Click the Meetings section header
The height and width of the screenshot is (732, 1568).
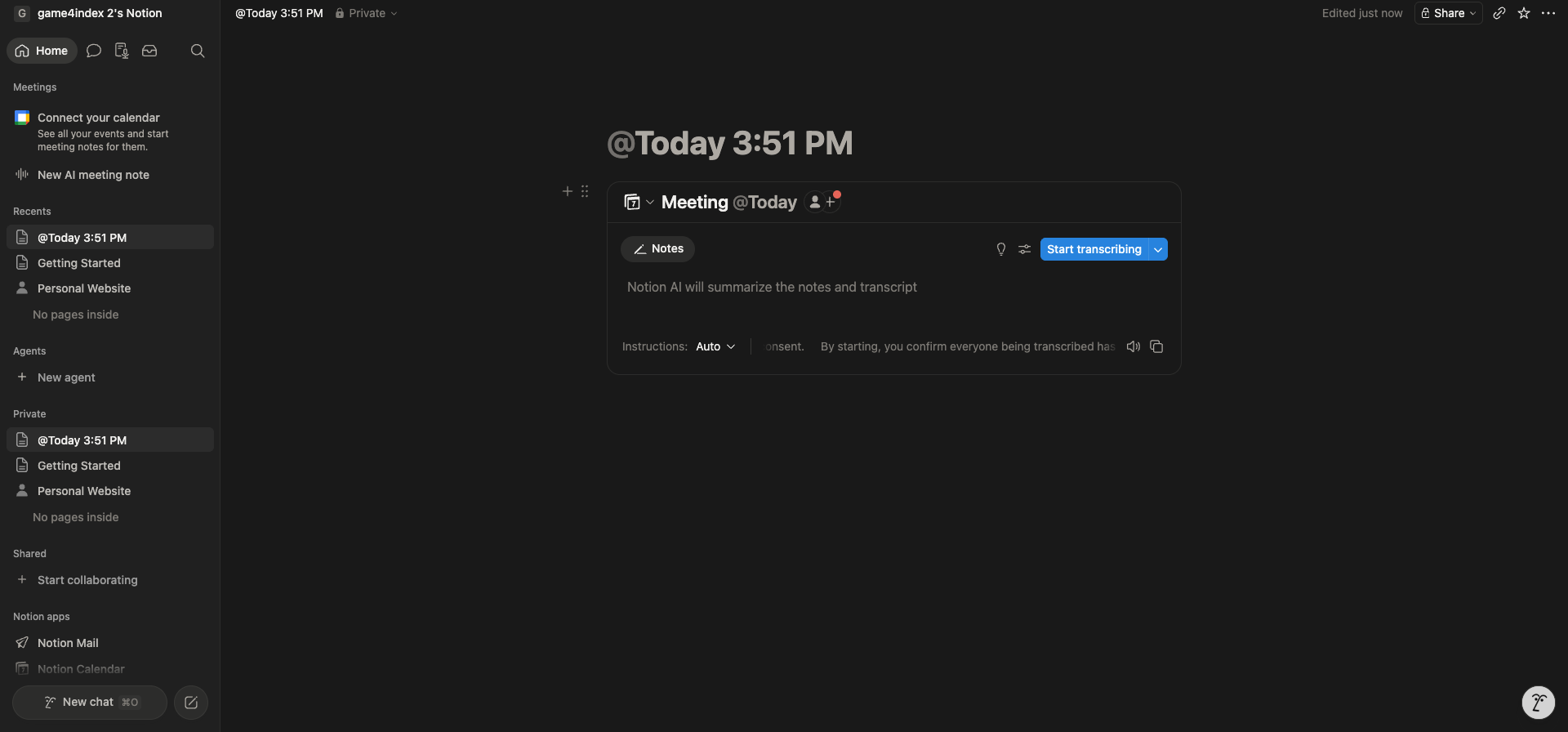coord(35,87)
